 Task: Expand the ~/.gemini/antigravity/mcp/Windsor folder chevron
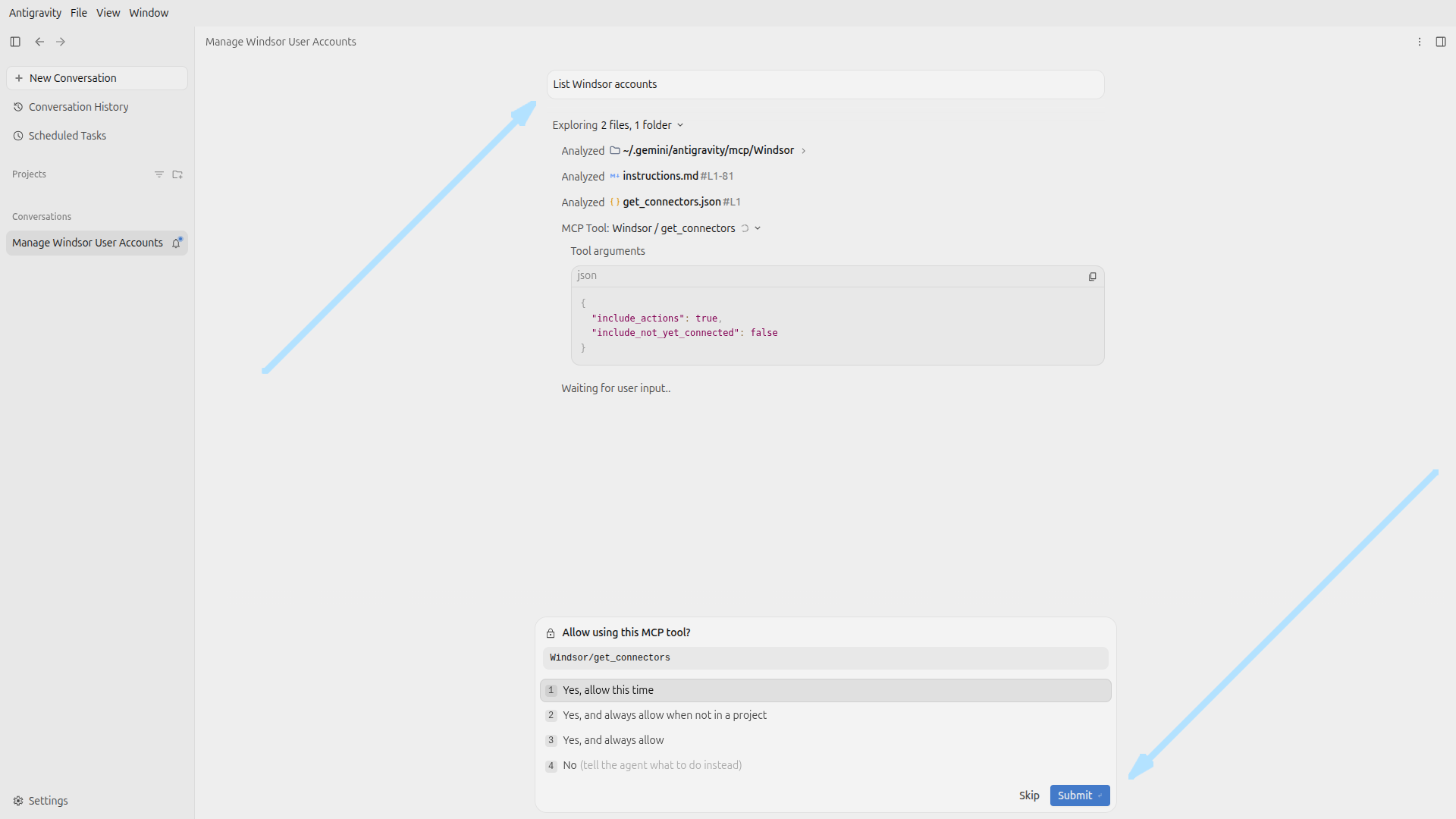click(804, 151)
